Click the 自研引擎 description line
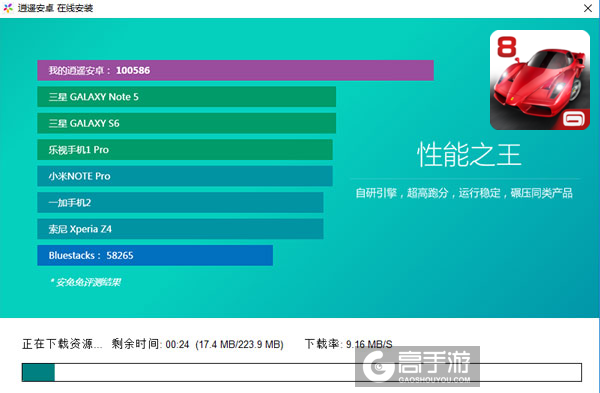The image size is (600, 393). [x=464, y=193]
